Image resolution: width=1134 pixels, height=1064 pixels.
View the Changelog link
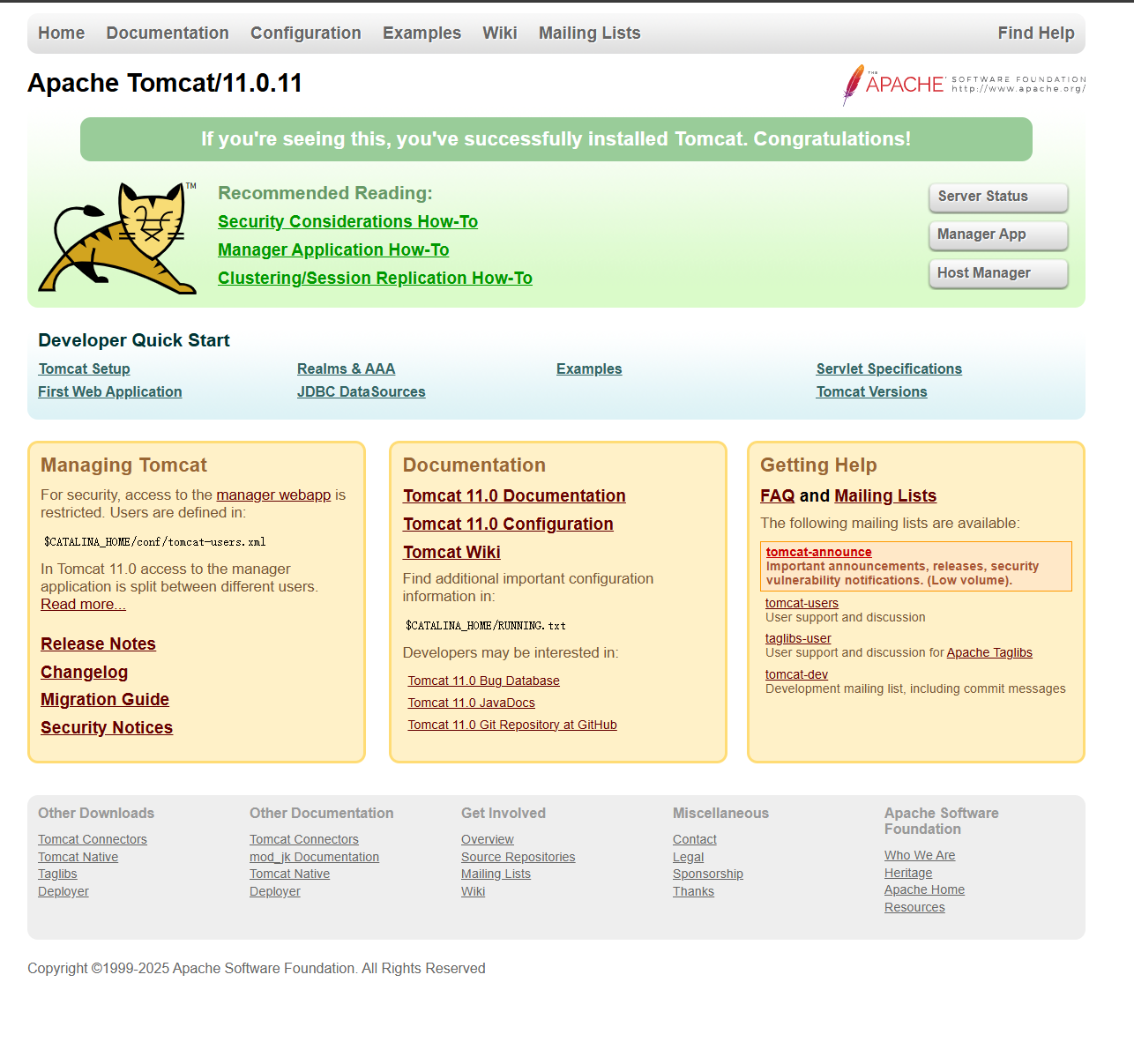85,672
